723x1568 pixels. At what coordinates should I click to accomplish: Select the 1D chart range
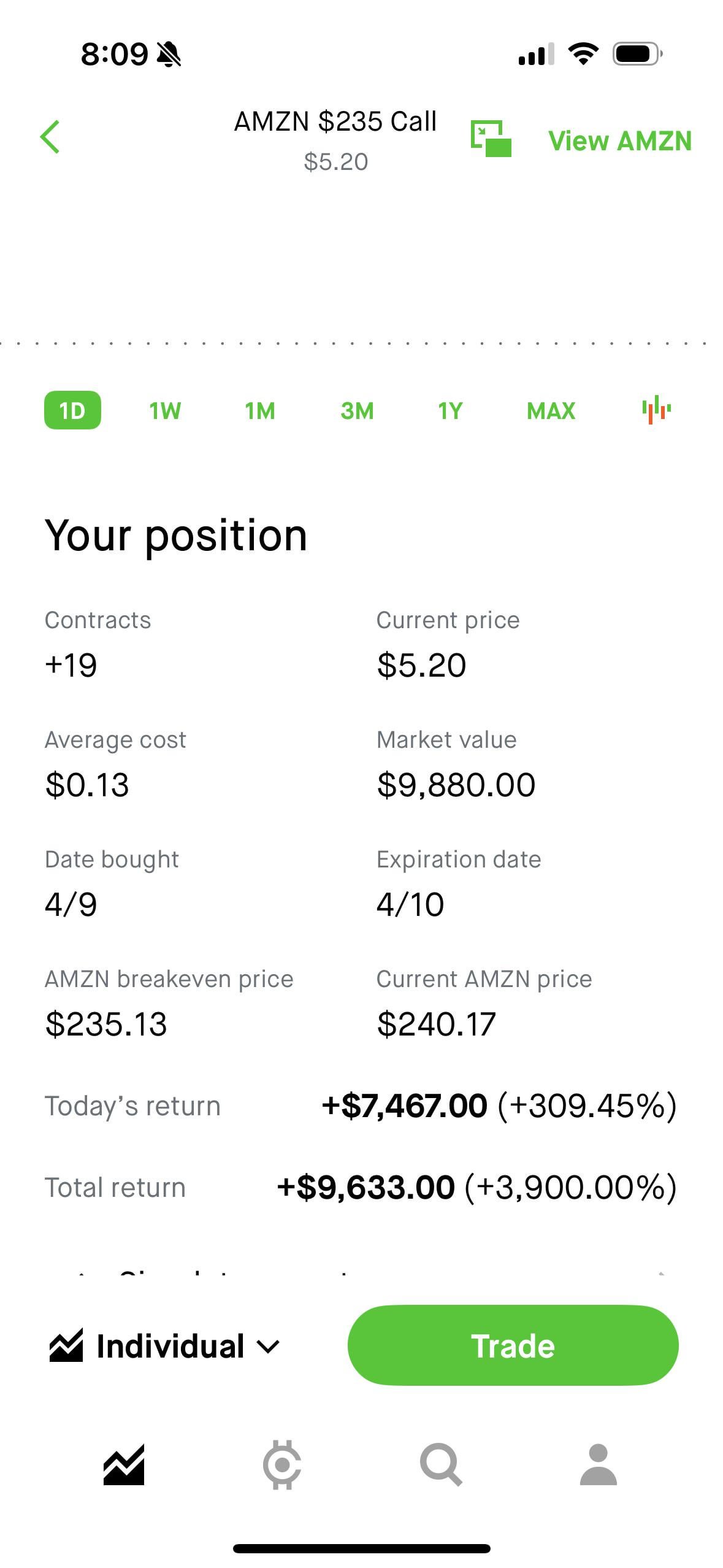(72, 410)
